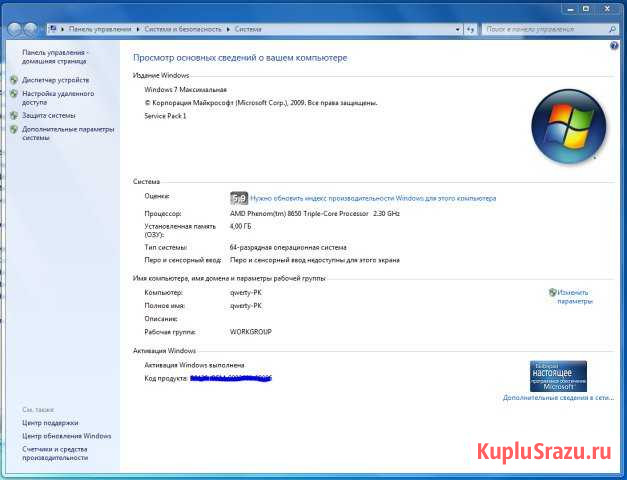The width and height of the screenshot is (627, 480).
Task: Open Панель управления - домашняя страница link
Action: 55,57
